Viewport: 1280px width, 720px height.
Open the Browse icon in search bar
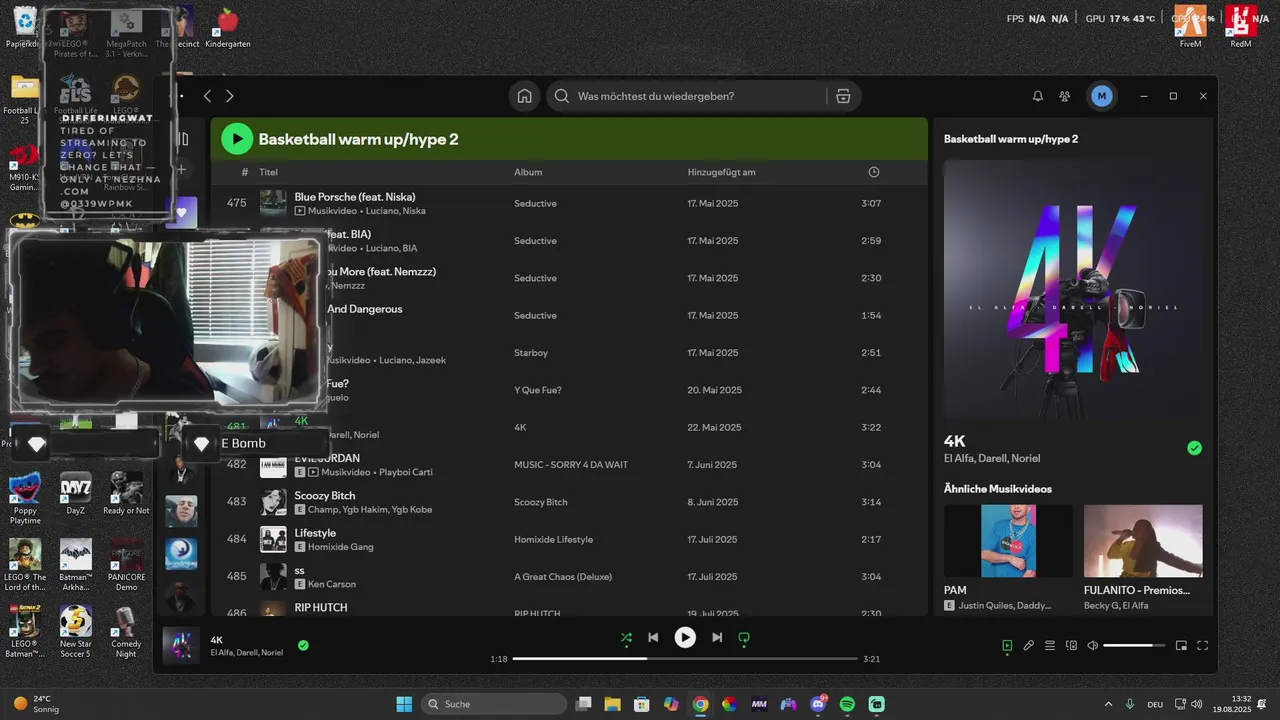pos(843,96)
